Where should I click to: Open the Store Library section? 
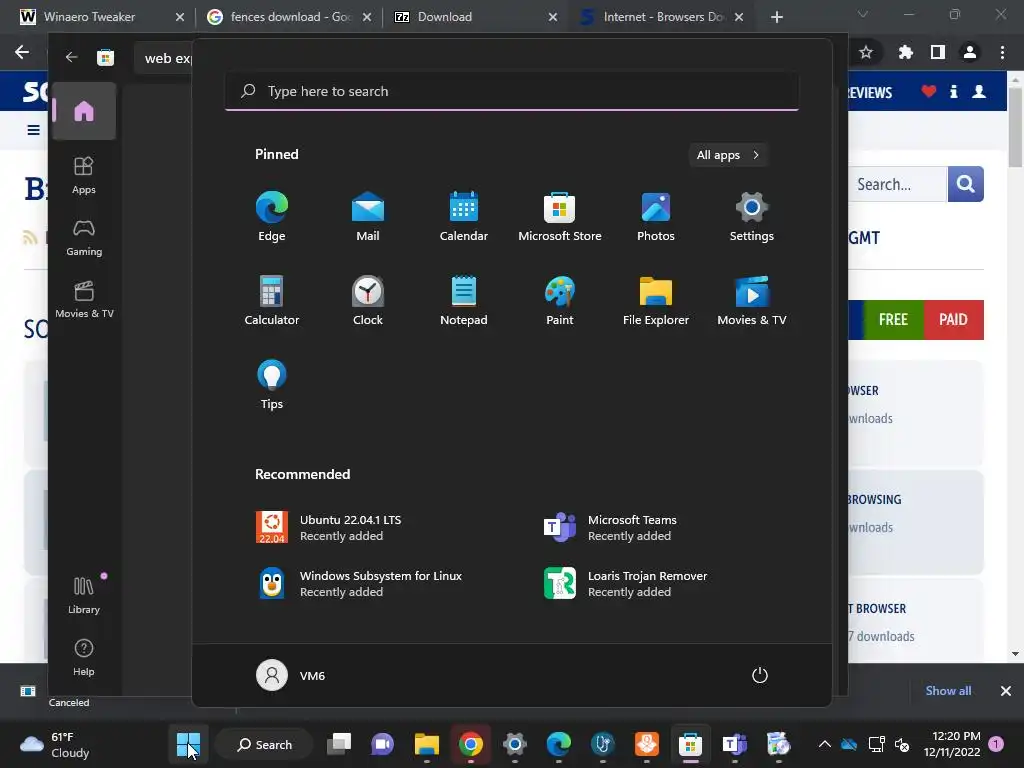pyautogui.click(x=84, y=595)
